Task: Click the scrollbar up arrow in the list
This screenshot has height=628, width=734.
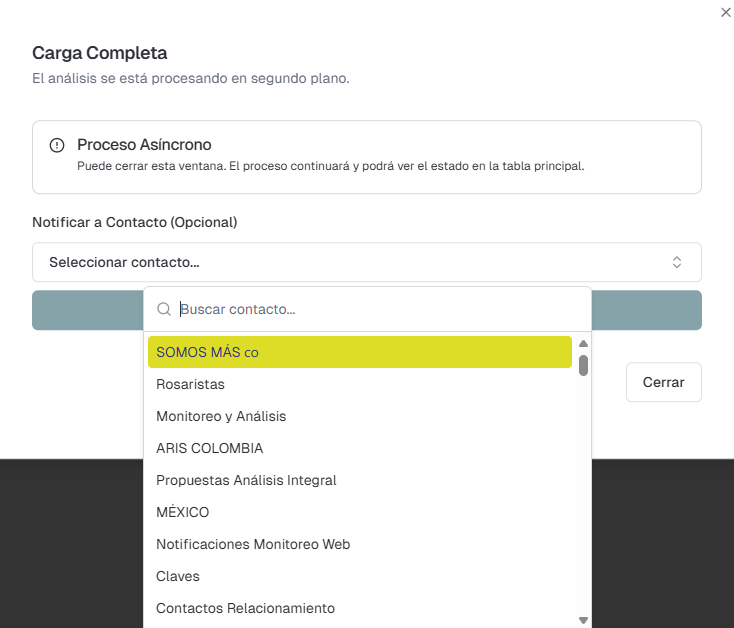Action: tap(583, 344)
